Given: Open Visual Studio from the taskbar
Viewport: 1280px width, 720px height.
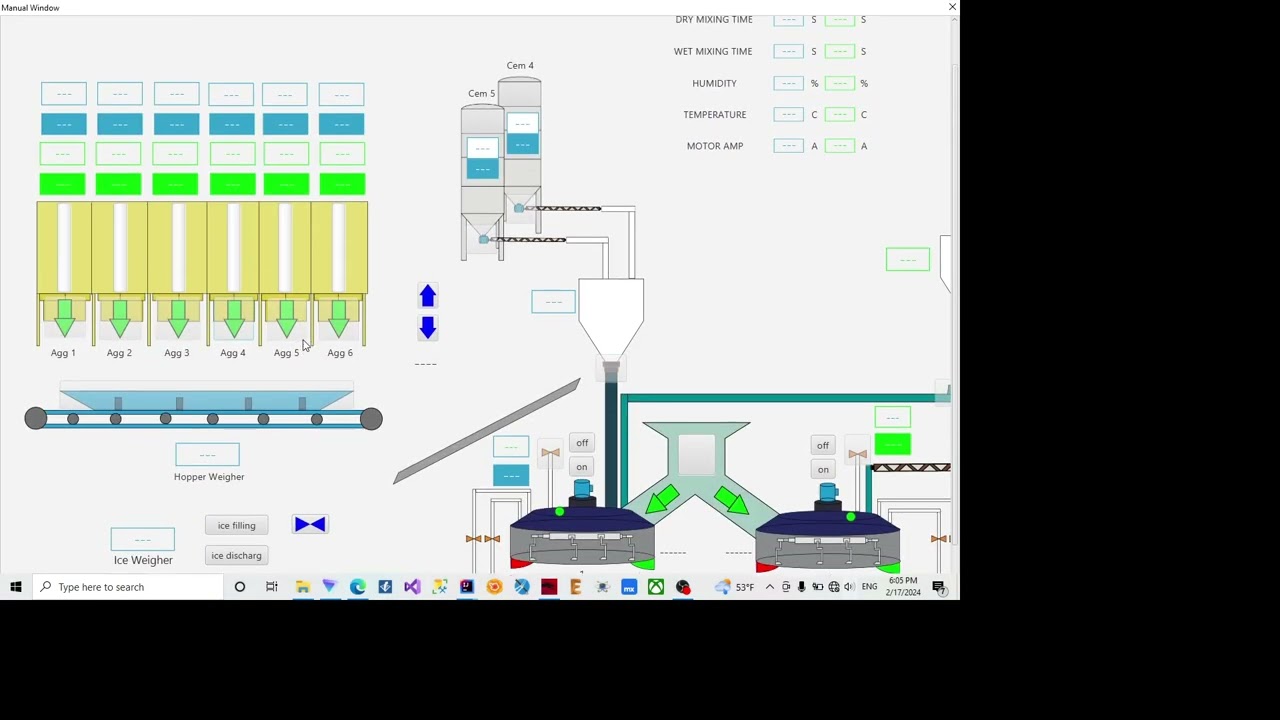Looking at the screenshot, I should click(x=412, y=587).
